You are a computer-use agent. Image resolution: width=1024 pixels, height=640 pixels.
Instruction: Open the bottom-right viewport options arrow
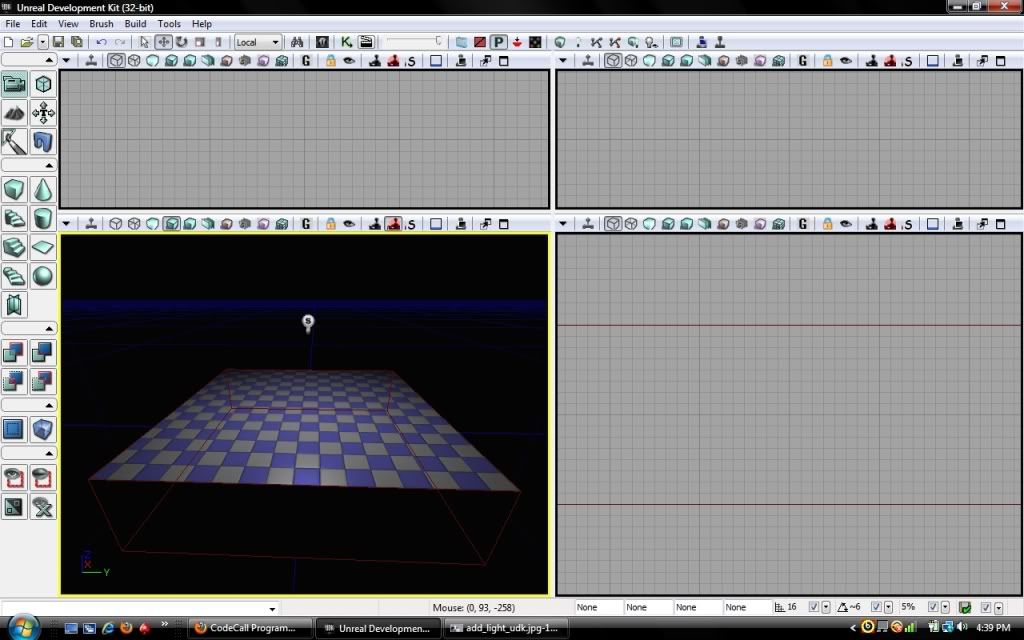(563, 224)
